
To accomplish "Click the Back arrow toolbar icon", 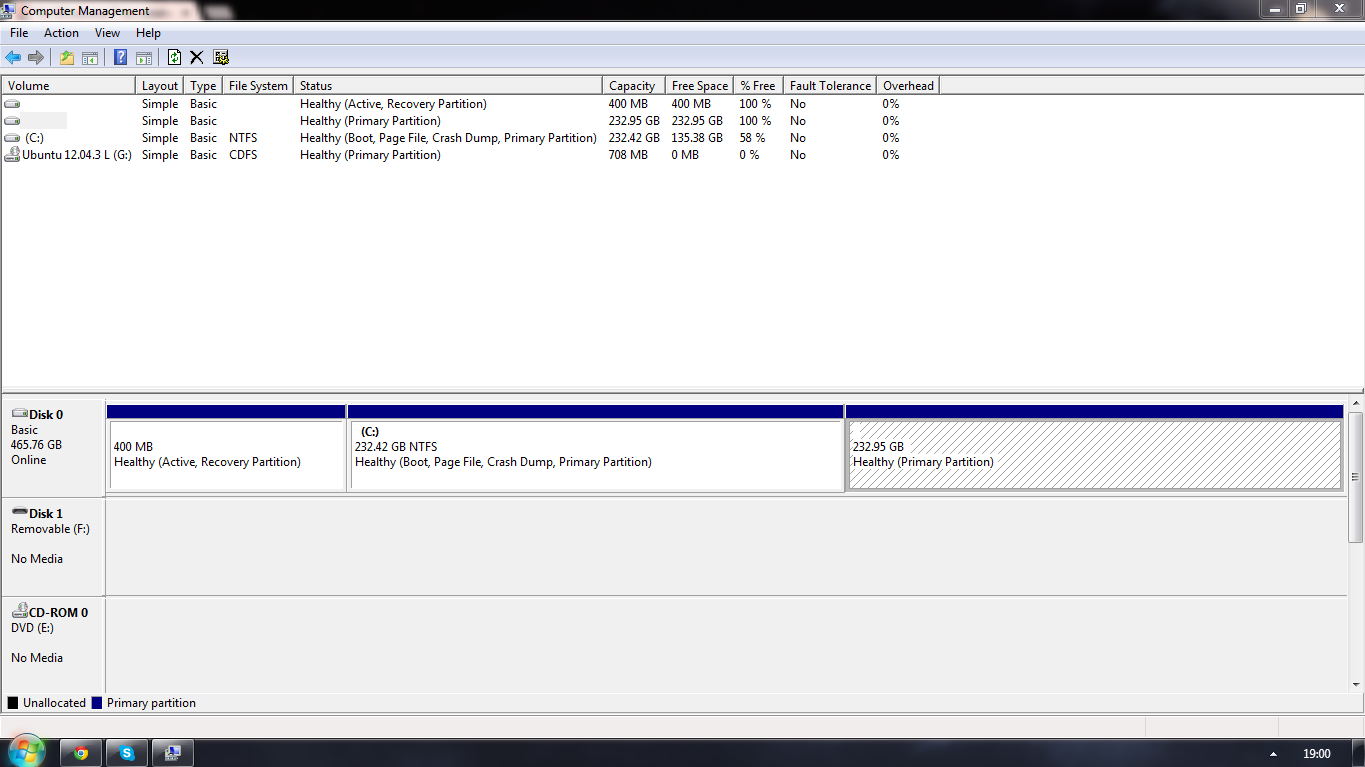I will tap(13, 58).
